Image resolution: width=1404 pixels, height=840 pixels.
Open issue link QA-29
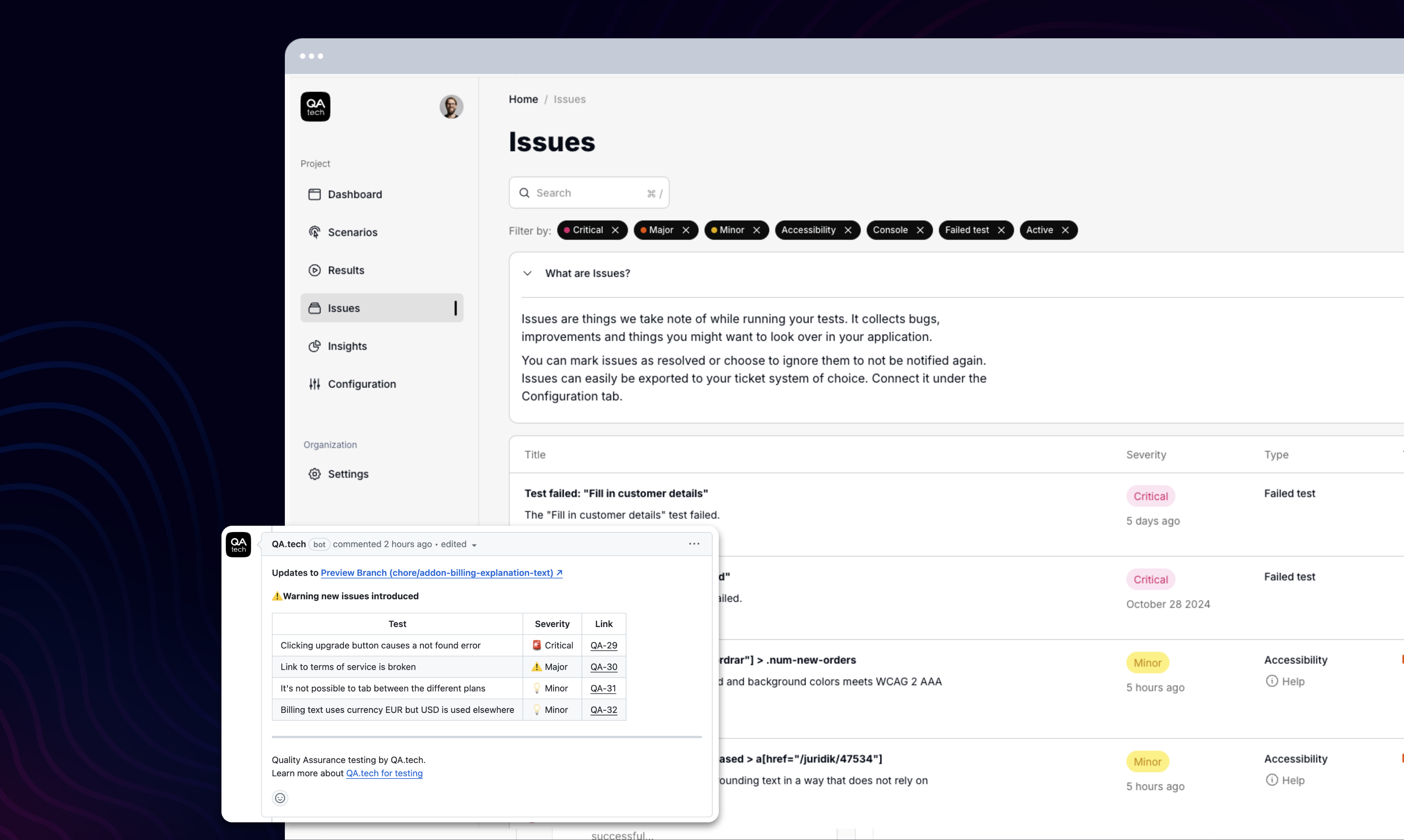[x=604, y=645]
